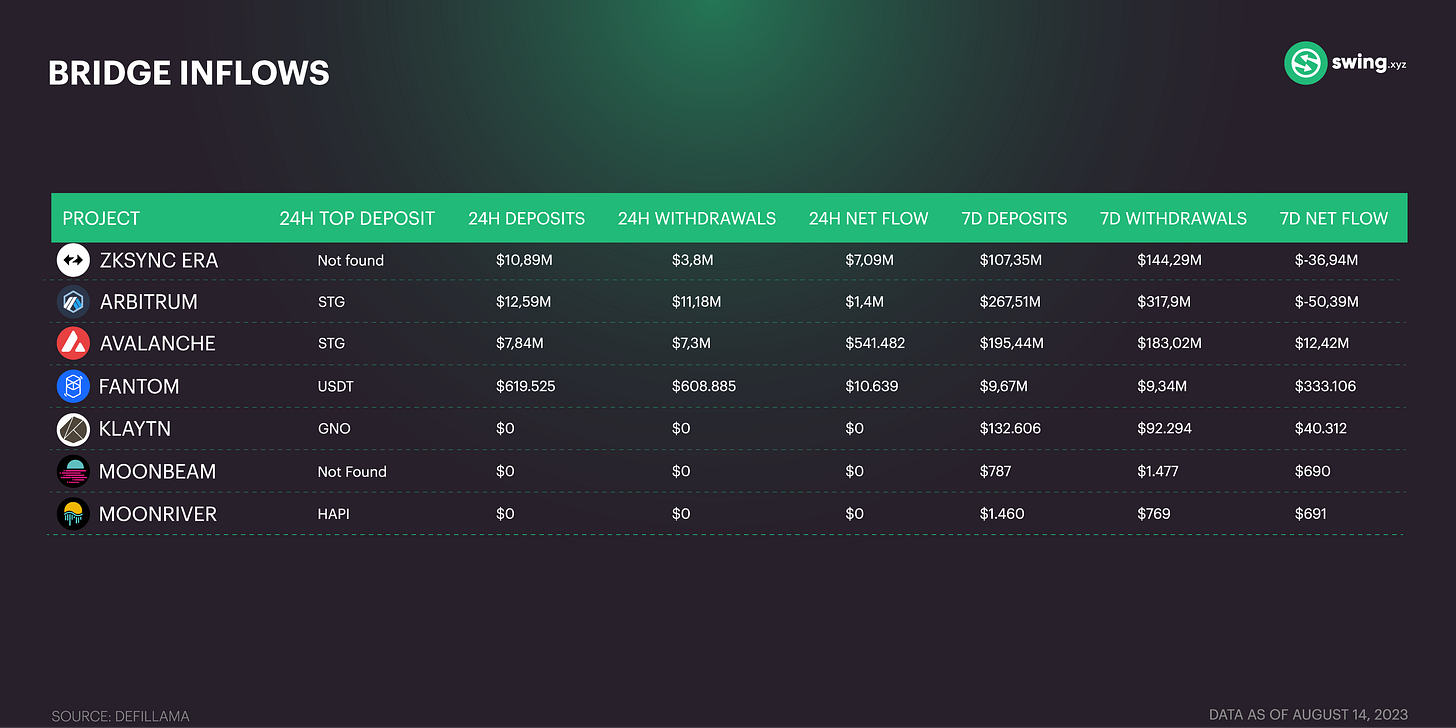Click the swing.xyz logo icon
The image size is (1456, 728).
(1305, 63)
